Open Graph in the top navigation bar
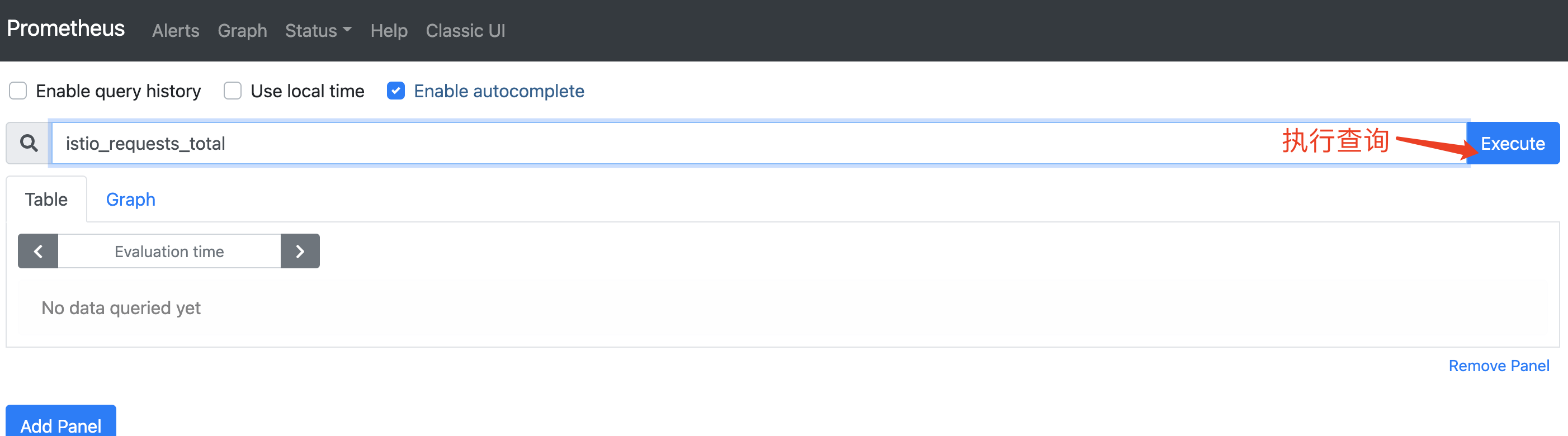 pyautogui.click(x=242, y=30)
